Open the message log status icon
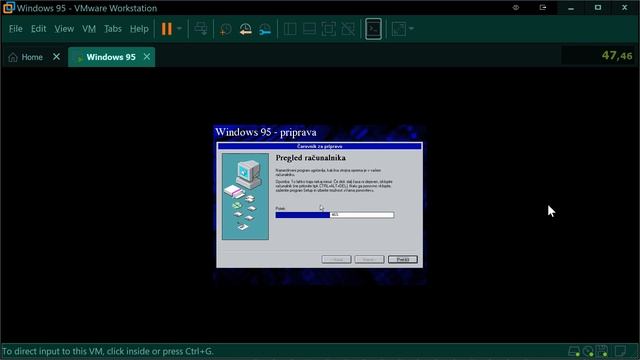 620,351
